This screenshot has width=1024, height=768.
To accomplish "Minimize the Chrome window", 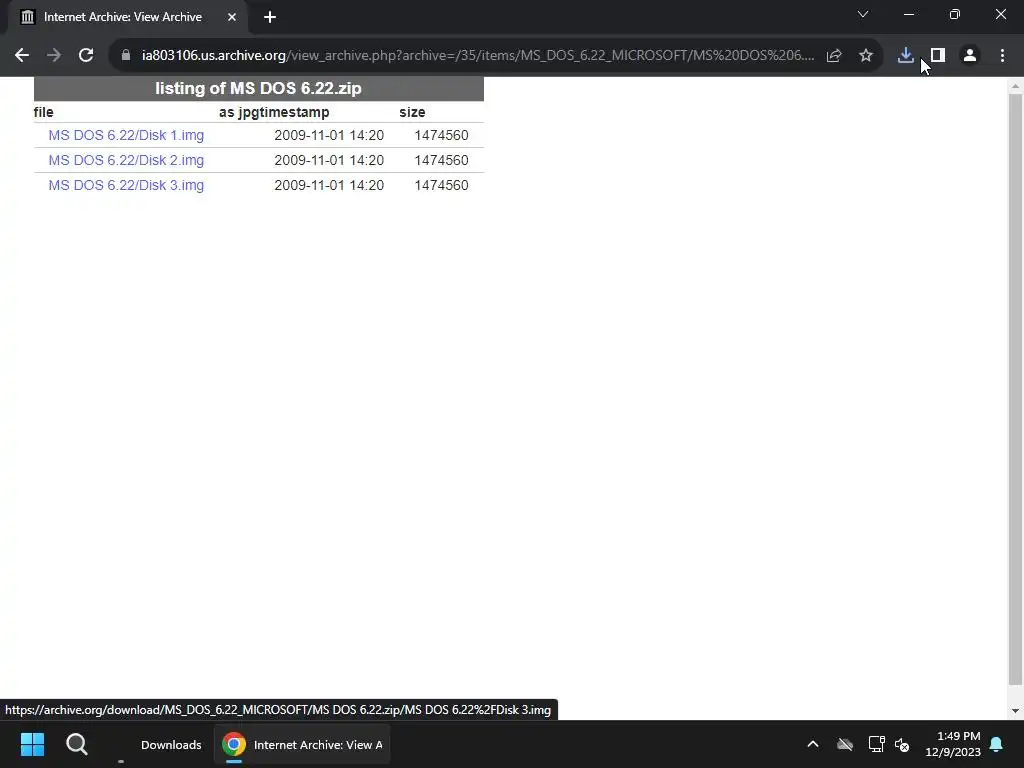I will click(908, 14).
